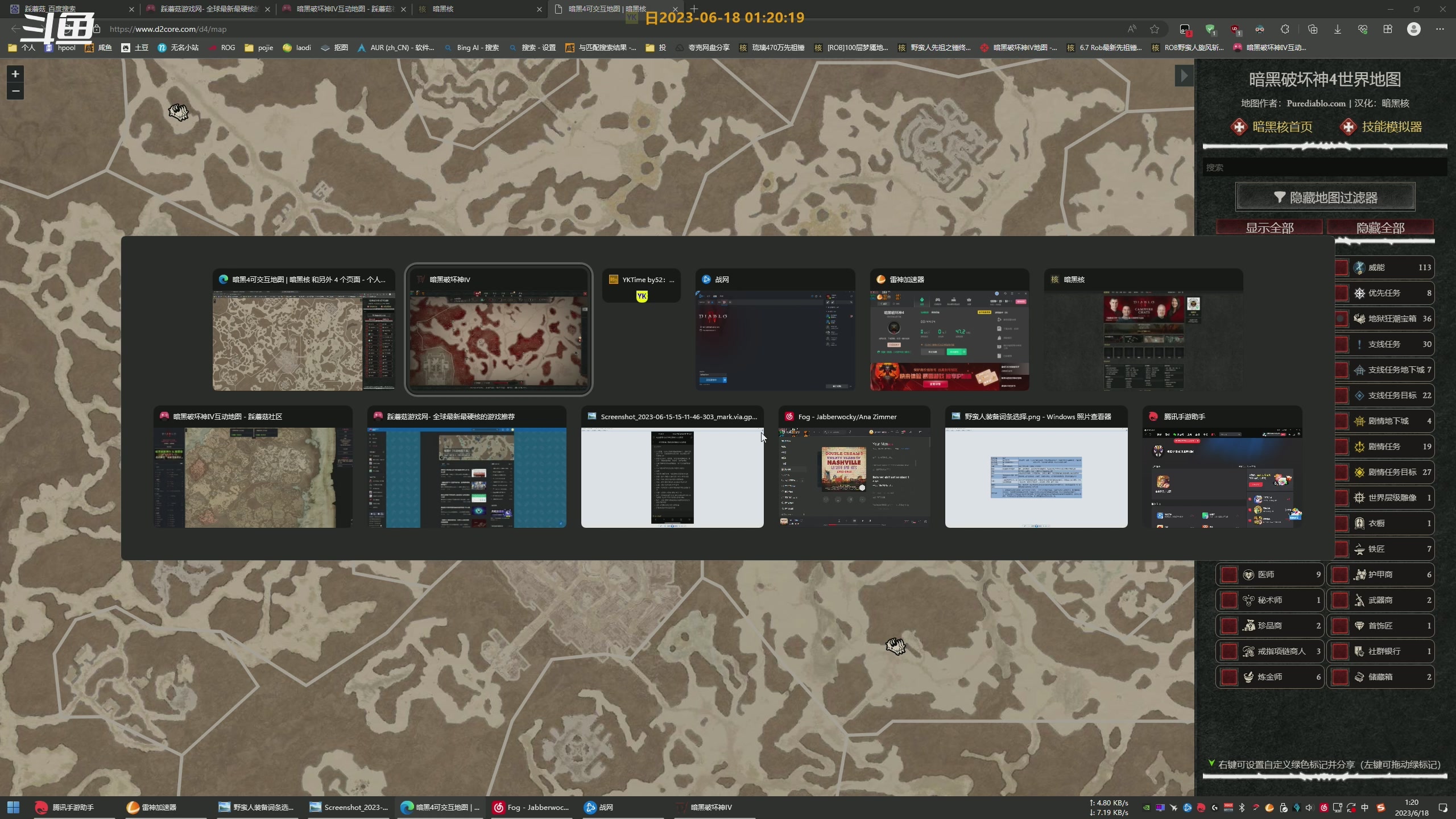This screenshot has height=819, width=1456.
Task: Toggle the 威能 filter checkbox
Action: pyautogui.click(x=1341, y=267)
